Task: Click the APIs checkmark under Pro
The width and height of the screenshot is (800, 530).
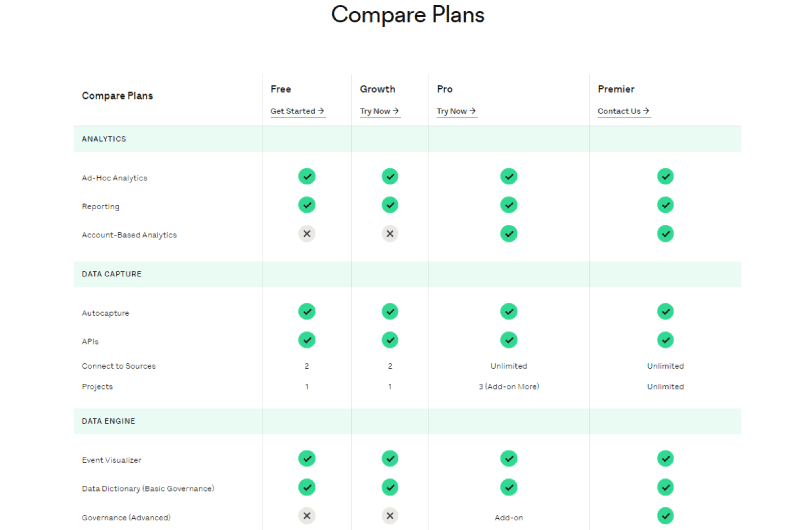Action: click(x=509, y=340)
